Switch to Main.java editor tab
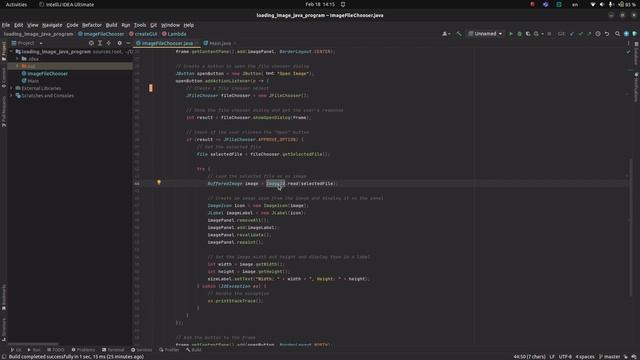The height and width of the screenshot is (360, 640). (219, 43)
